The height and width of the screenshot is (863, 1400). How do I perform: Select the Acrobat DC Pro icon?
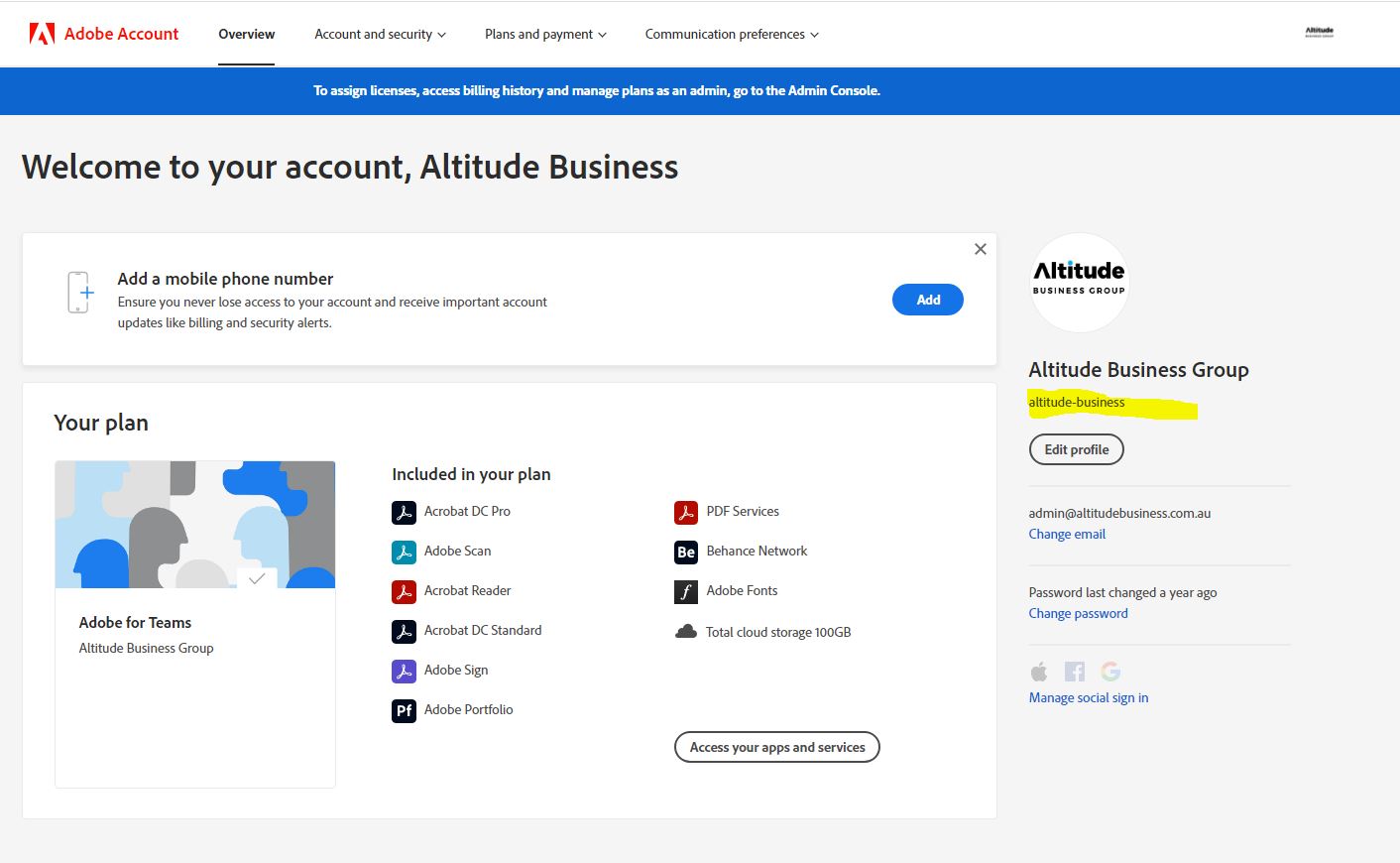pos(404,511)
